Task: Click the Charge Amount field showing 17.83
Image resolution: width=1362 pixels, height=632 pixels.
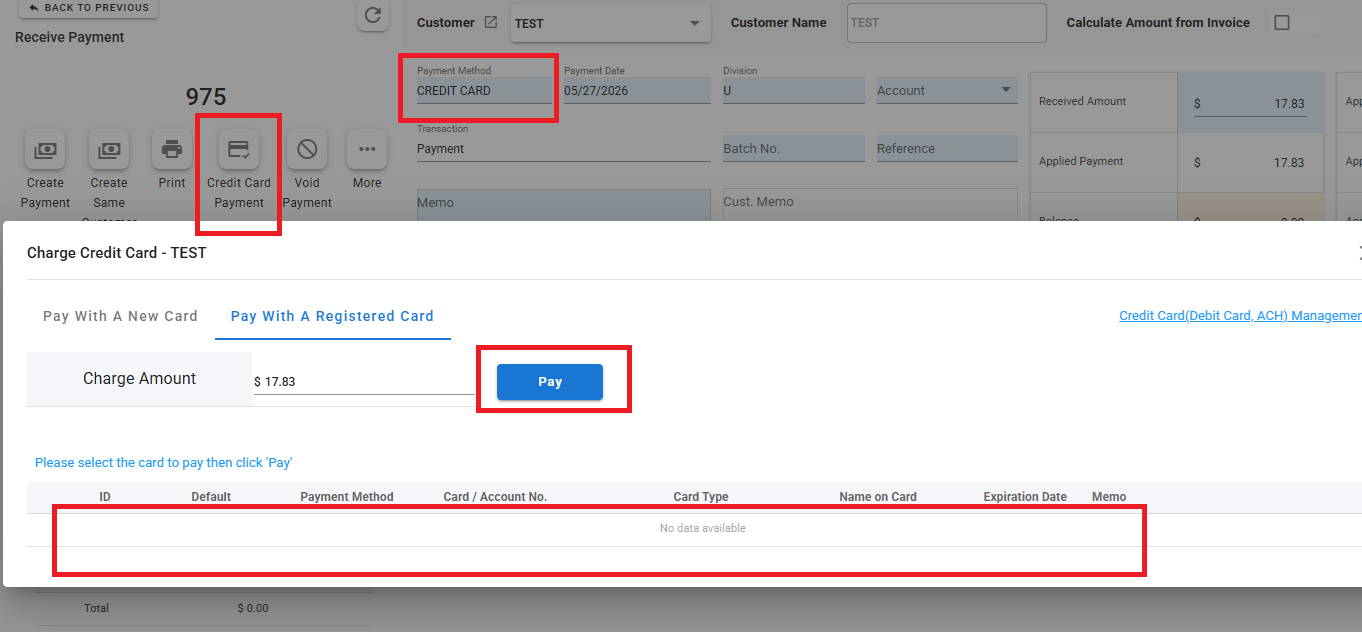Action: [364, 382]
